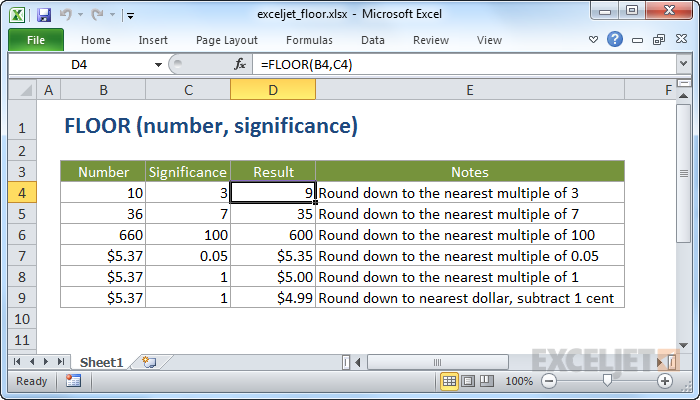Click the zoom in plus icon
This screenshot has width=700, height=400.
(665, 381)
